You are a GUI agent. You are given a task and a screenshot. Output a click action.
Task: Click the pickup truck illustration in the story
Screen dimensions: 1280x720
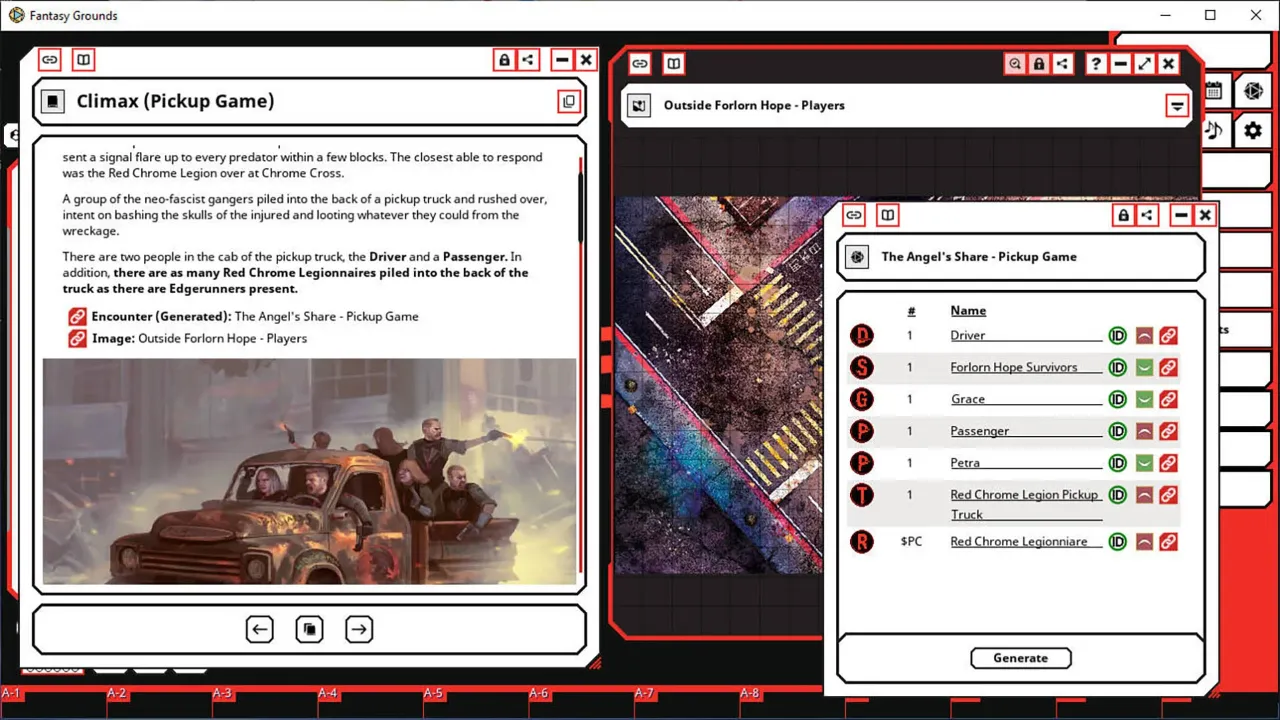click(310, 471)
